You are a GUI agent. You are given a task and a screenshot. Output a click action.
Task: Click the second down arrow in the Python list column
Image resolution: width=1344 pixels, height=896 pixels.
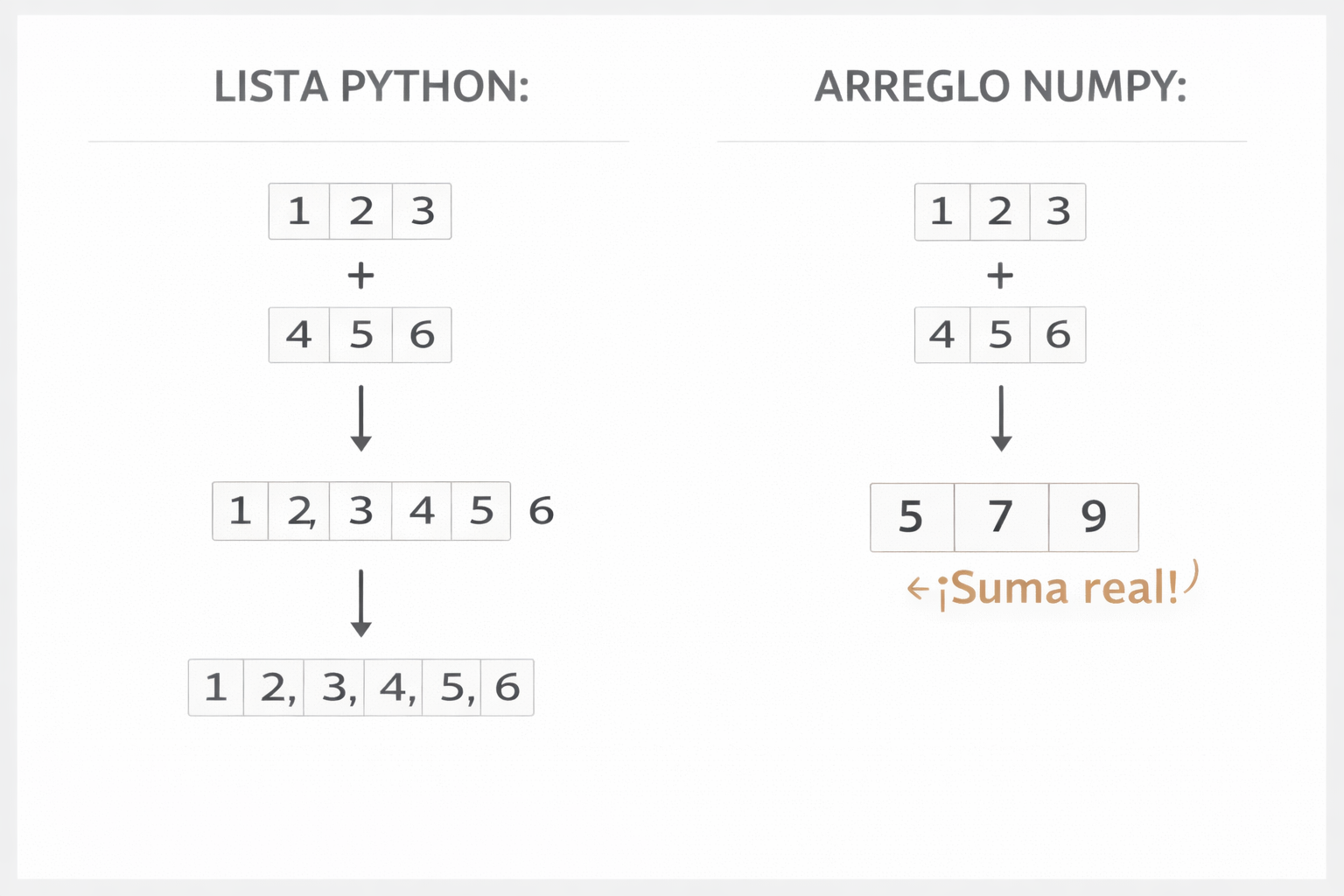coord(360,604)
